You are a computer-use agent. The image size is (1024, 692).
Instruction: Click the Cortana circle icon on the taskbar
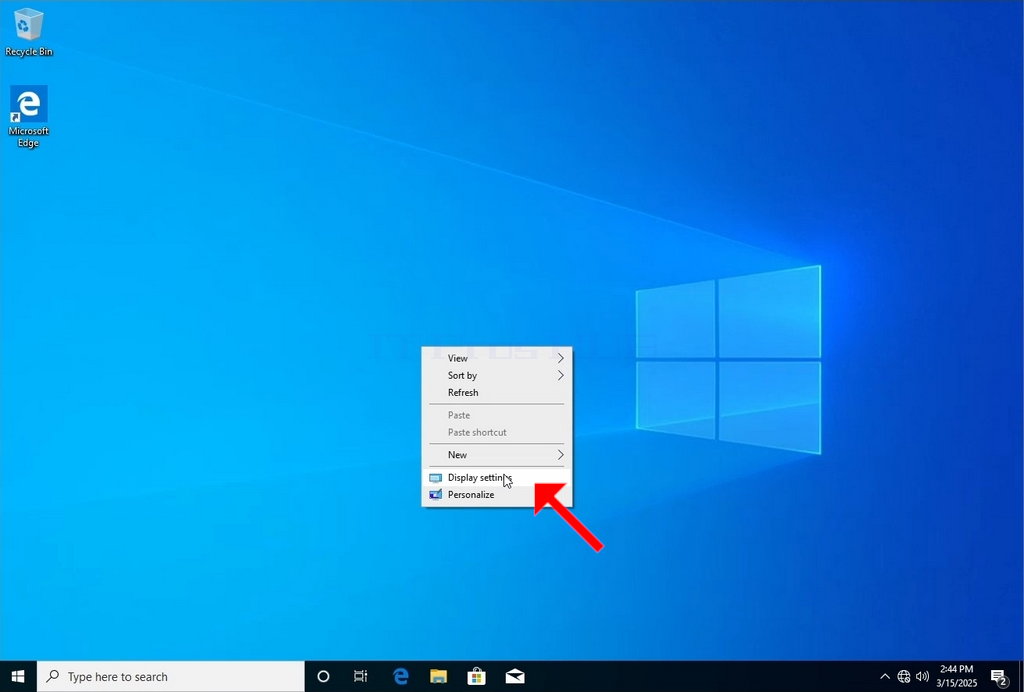click(323, 676)
